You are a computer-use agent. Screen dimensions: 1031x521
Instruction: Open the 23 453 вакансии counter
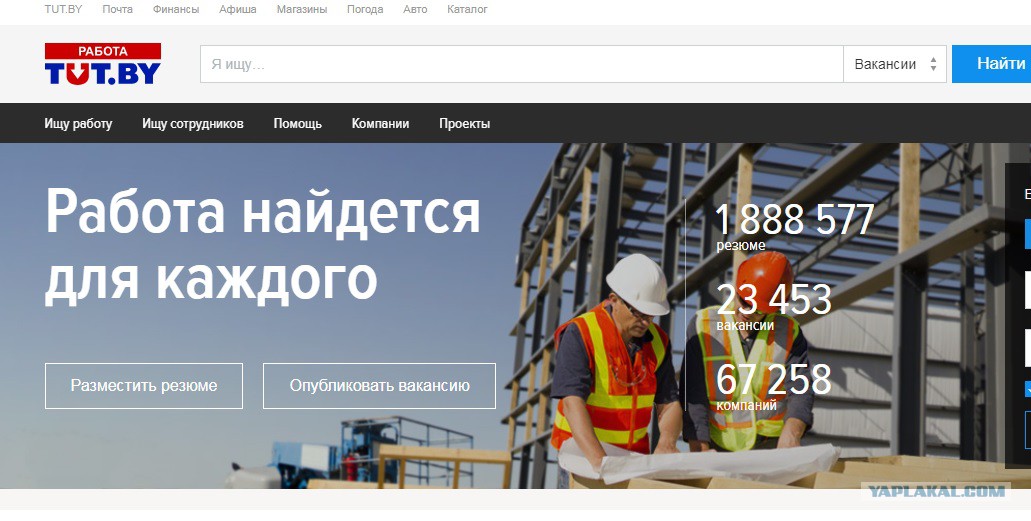click(x=773, y=305)
